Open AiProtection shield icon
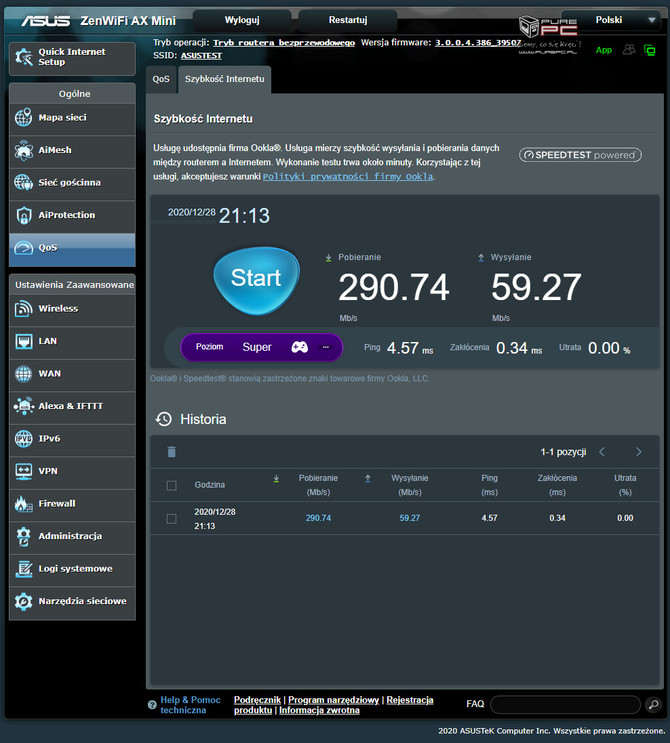The width and height of the screenshot is (670, 743). click(23, 215)
